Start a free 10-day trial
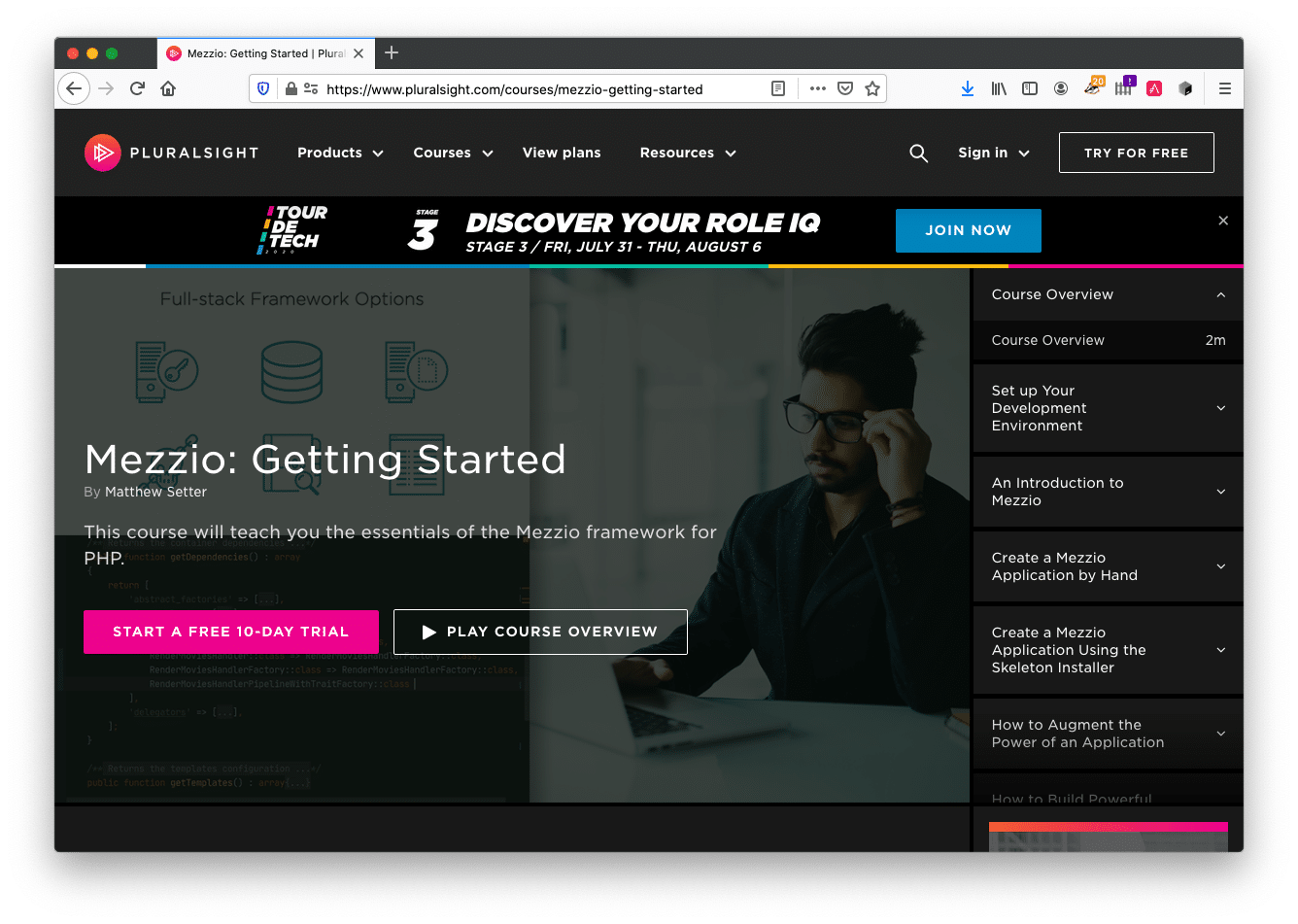Screen dimensions: 1298x924 tap(231, 632)
